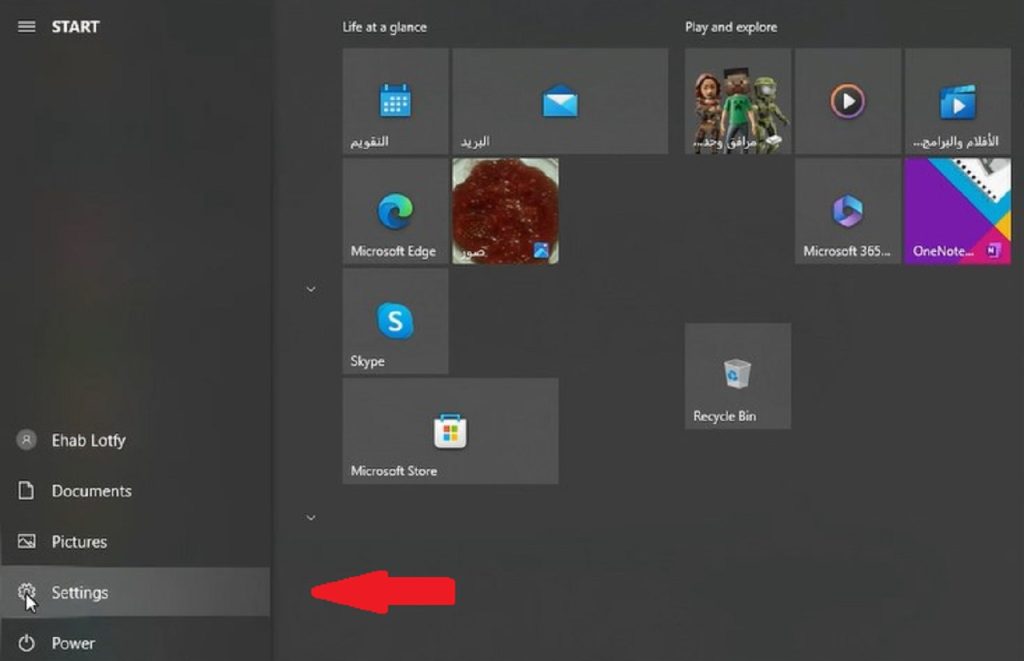
Task: Open the Documents folder entry
Action: point(91,491)
